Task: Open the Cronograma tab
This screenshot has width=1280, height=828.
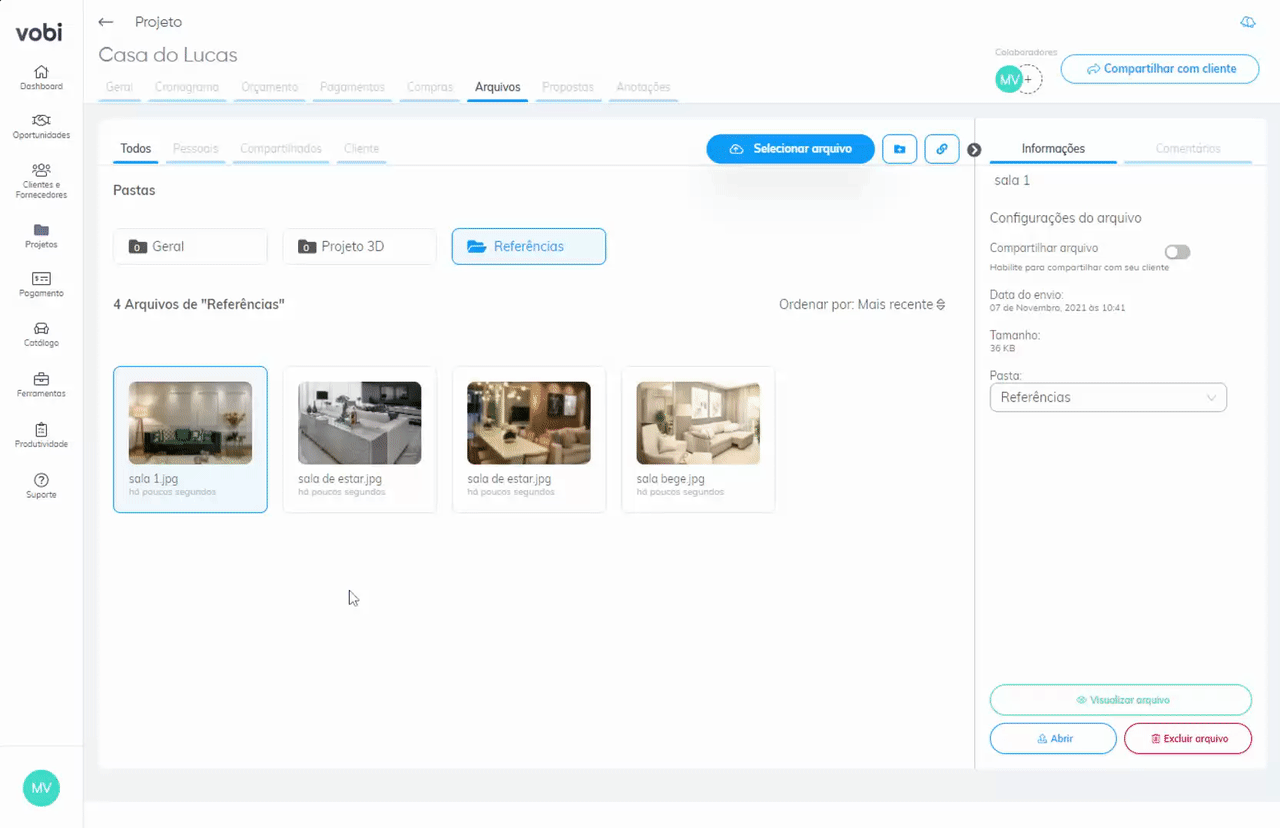Action: click(187, 87)
